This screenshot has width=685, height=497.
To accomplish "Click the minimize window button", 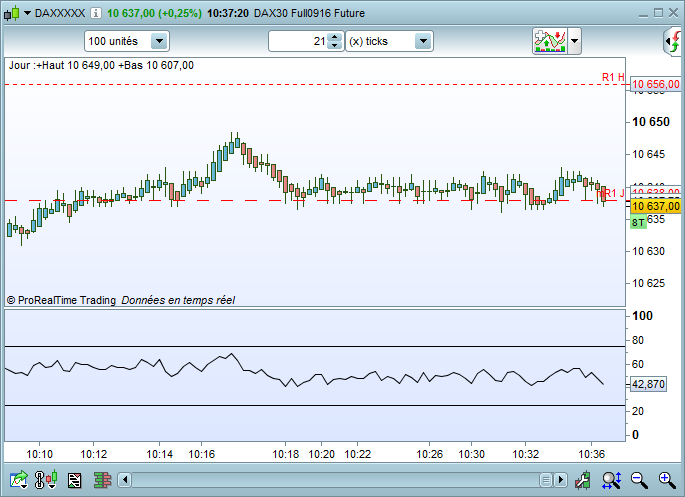I will (643, 14).
